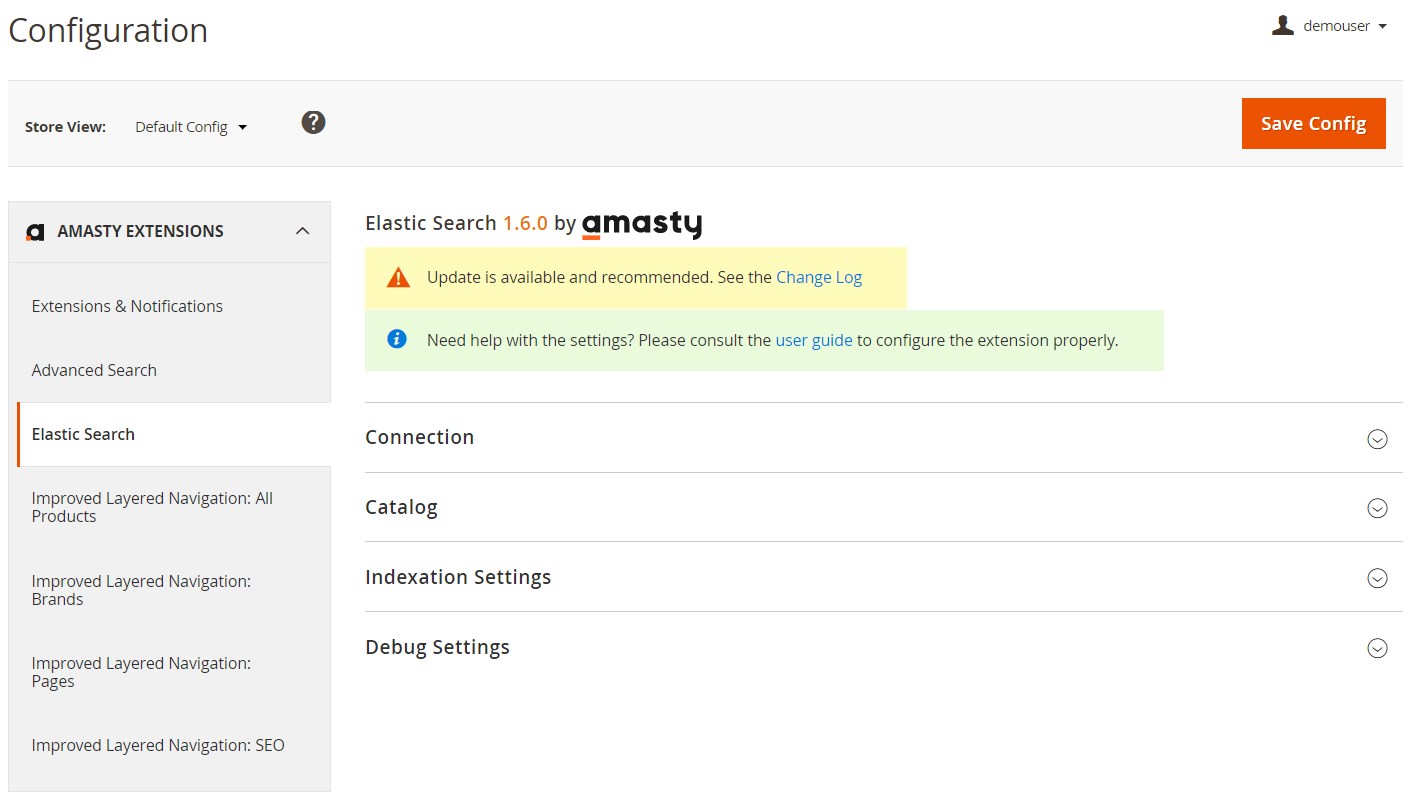Open the Store View dropdown

tap(190, 126)
